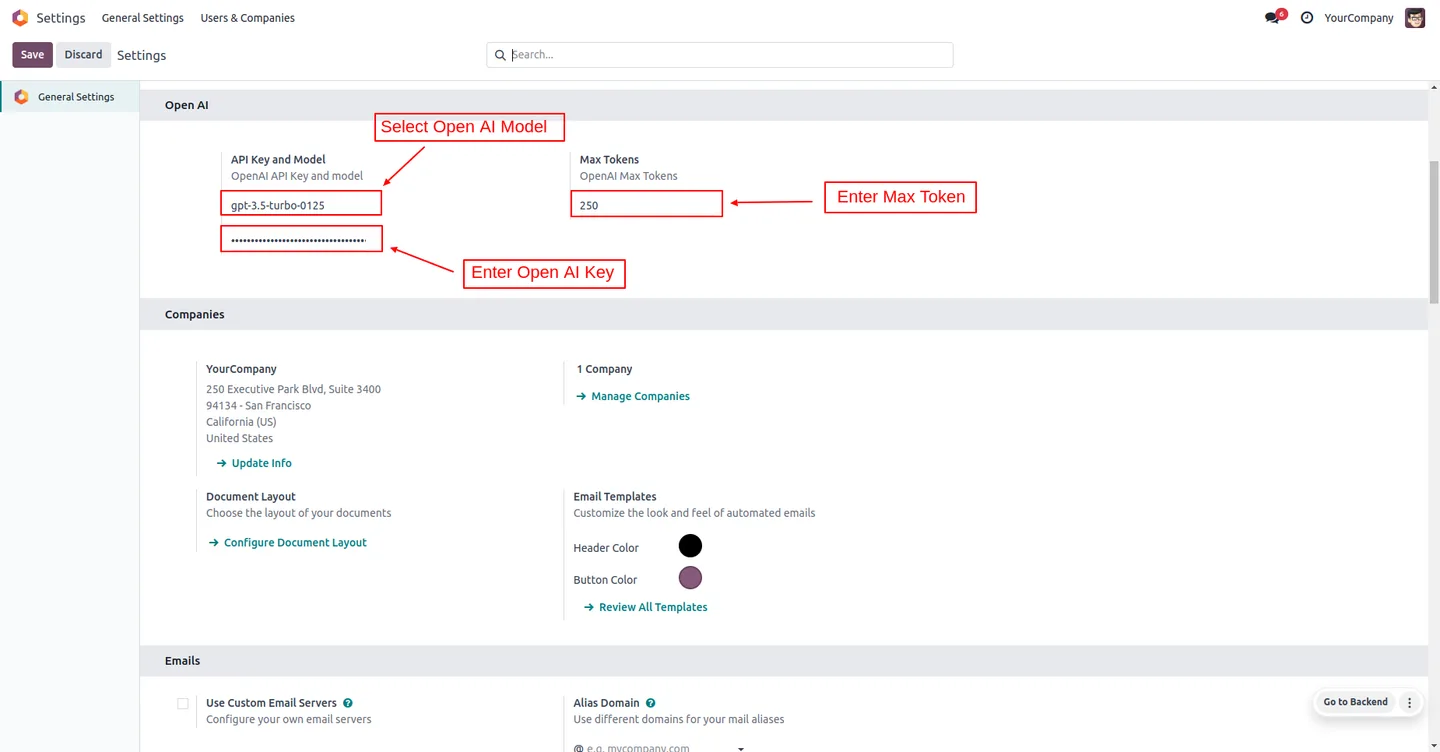This screenshot has width=1440, height=752.
Task: Click the Settings app title
Action: [x=61, y=18]
